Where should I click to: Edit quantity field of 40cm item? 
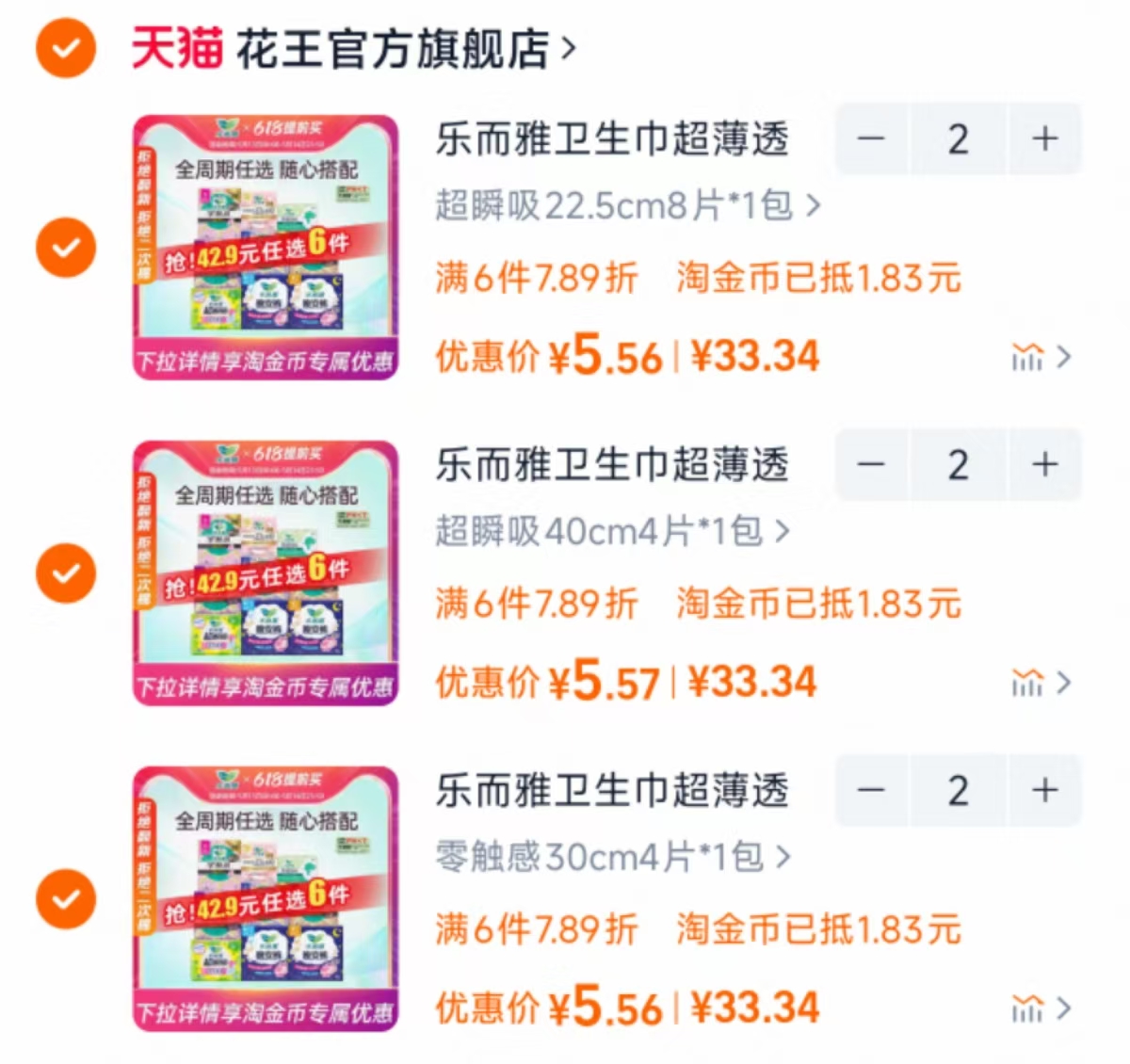click(x=959, y=465)
